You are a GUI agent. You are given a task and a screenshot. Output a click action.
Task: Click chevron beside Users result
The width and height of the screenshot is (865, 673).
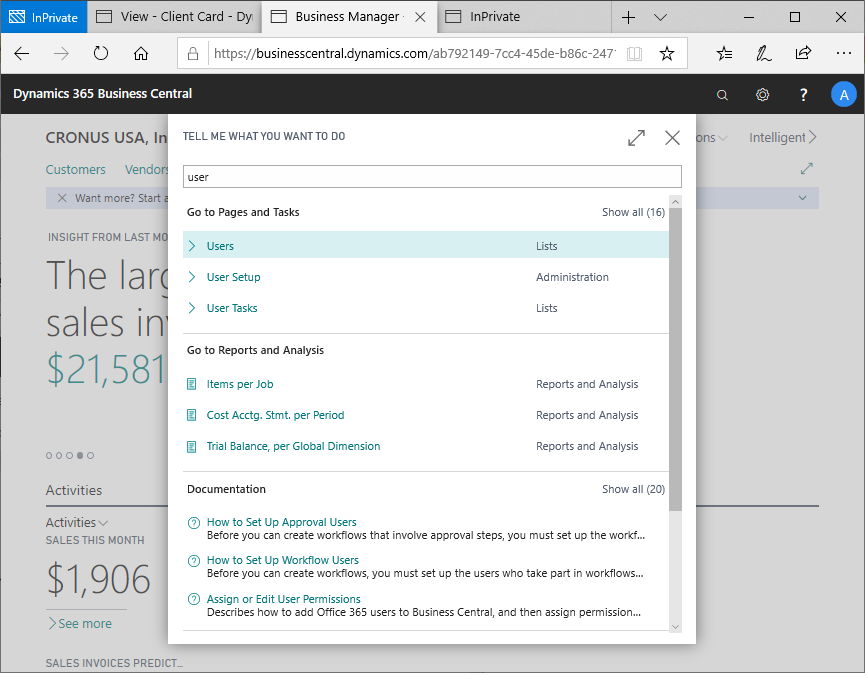[192, 246]
